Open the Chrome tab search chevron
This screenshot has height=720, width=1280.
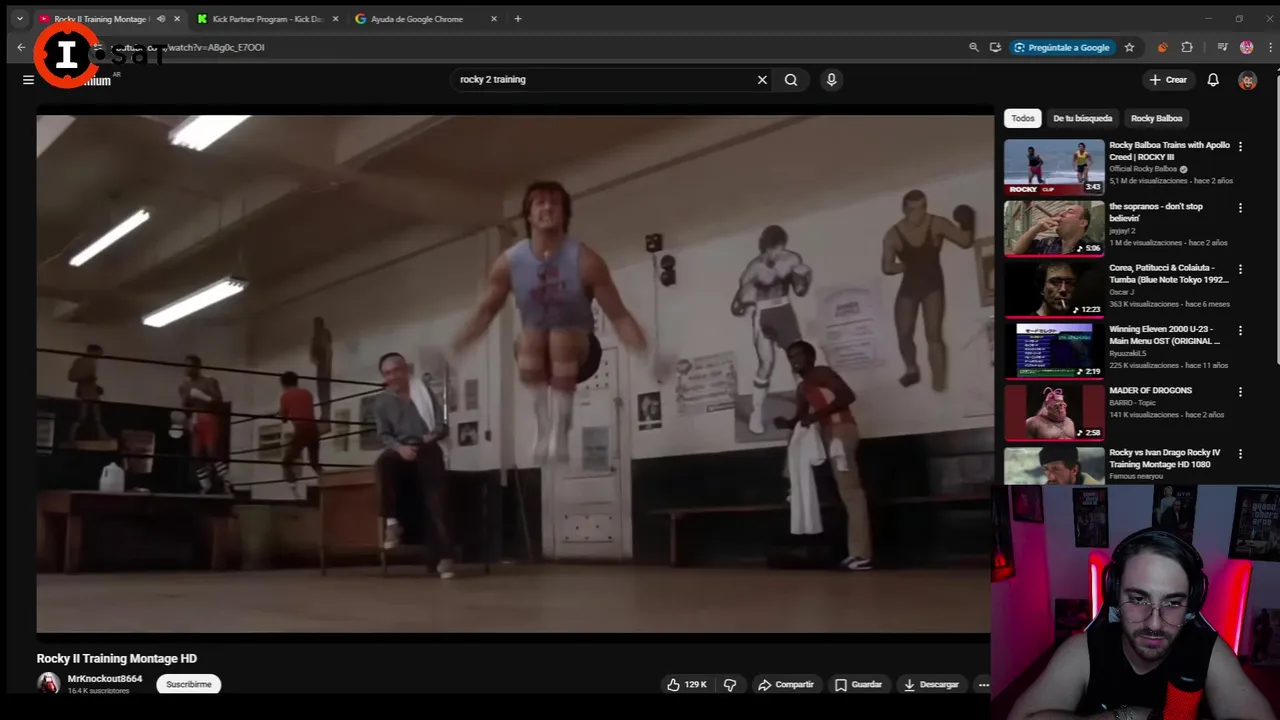pyautogui.click(x=19, y=19)
